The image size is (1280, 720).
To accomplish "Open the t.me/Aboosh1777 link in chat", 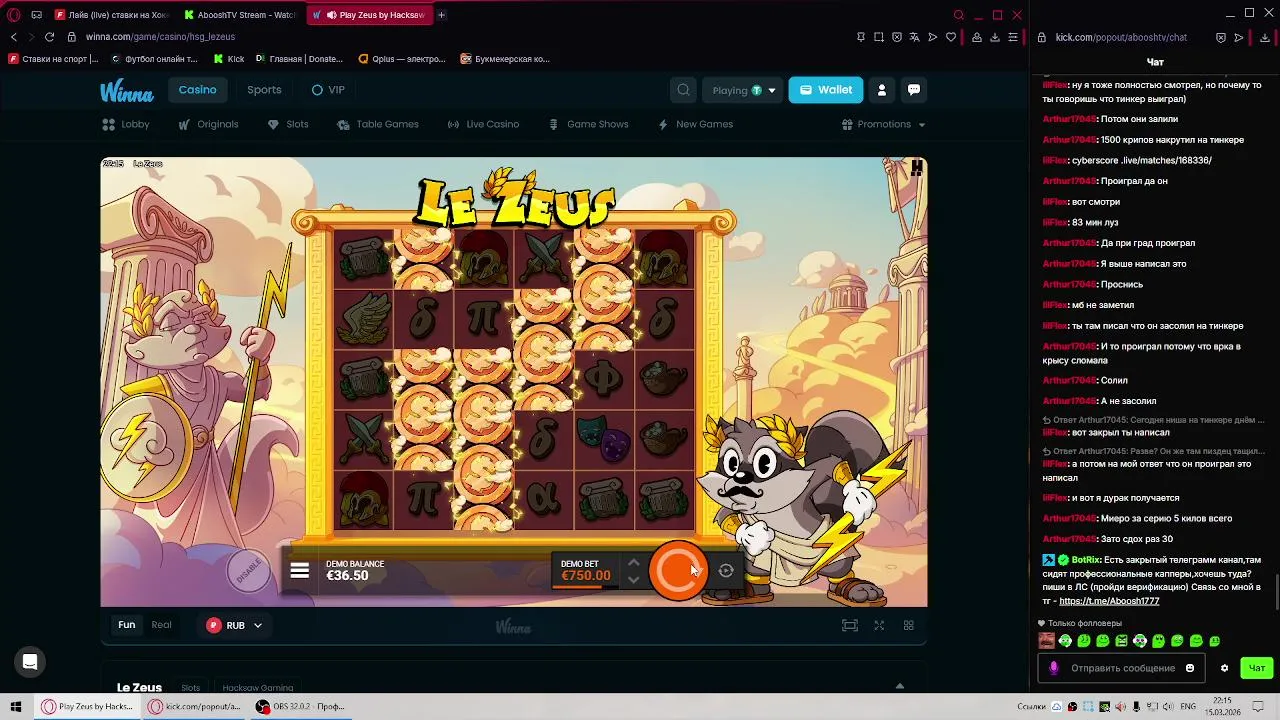I will click(1109, 601).
